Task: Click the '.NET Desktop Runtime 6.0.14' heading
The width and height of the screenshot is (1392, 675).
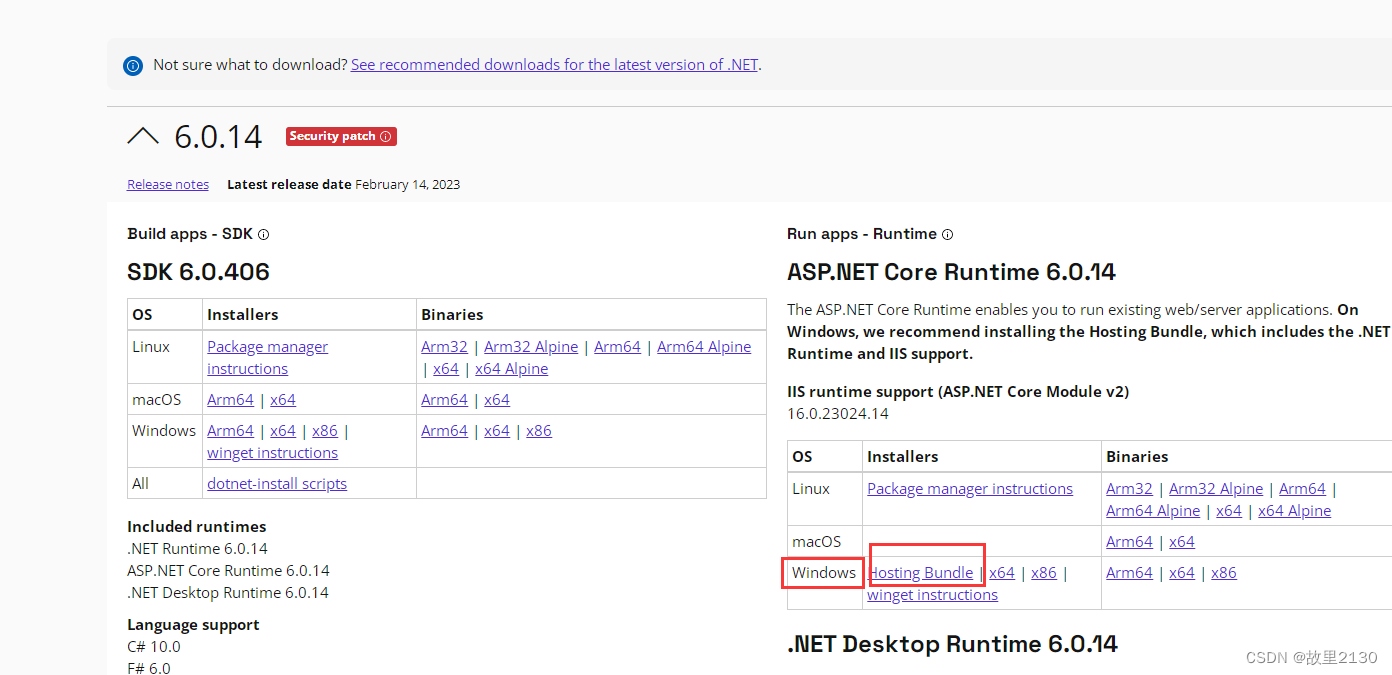Action: coord(952,643)
